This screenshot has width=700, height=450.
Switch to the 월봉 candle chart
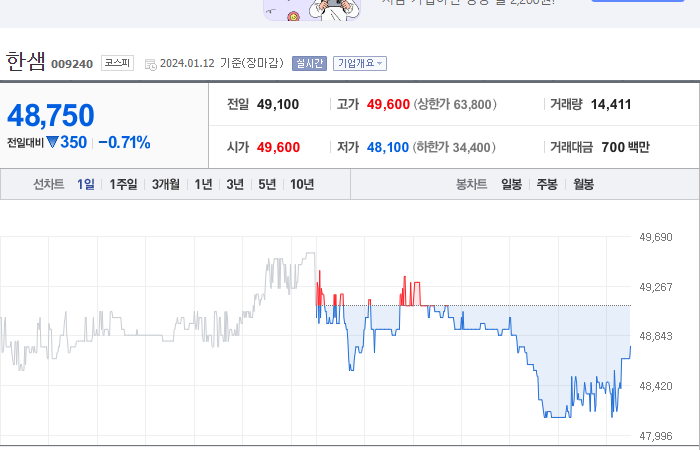click(583, 184)
